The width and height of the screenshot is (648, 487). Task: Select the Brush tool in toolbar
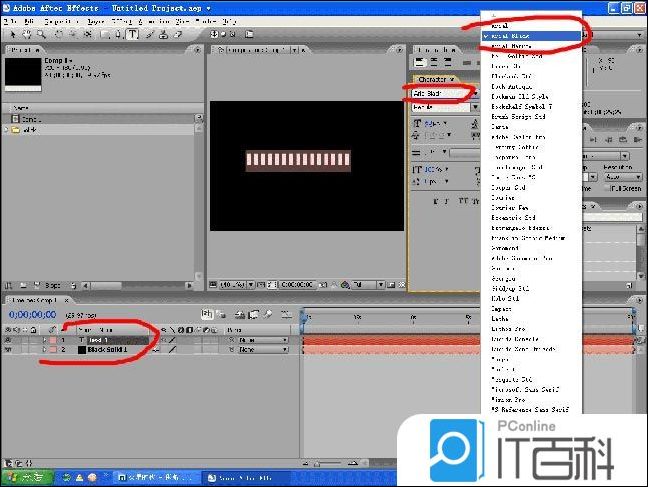click(x=149, y=33)
